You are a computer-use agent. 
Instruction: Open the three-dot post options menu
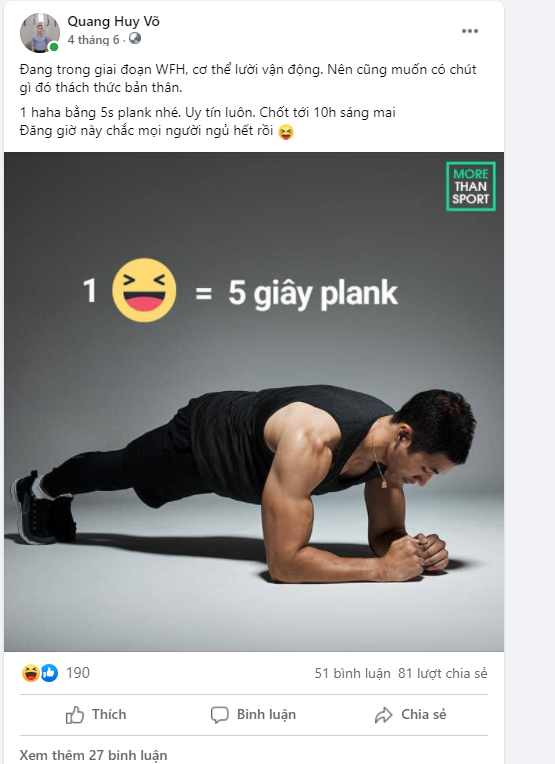pyautogui.click(x=470, y=31)
